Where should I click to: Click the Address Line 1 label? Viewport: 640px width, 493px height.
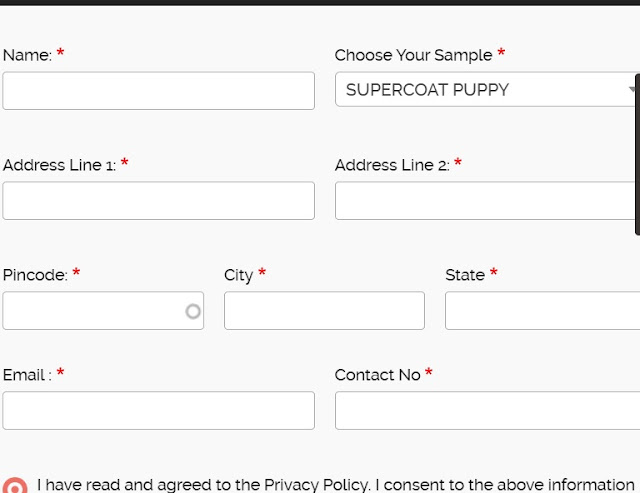pyautogui.click(x=59, y=165)
